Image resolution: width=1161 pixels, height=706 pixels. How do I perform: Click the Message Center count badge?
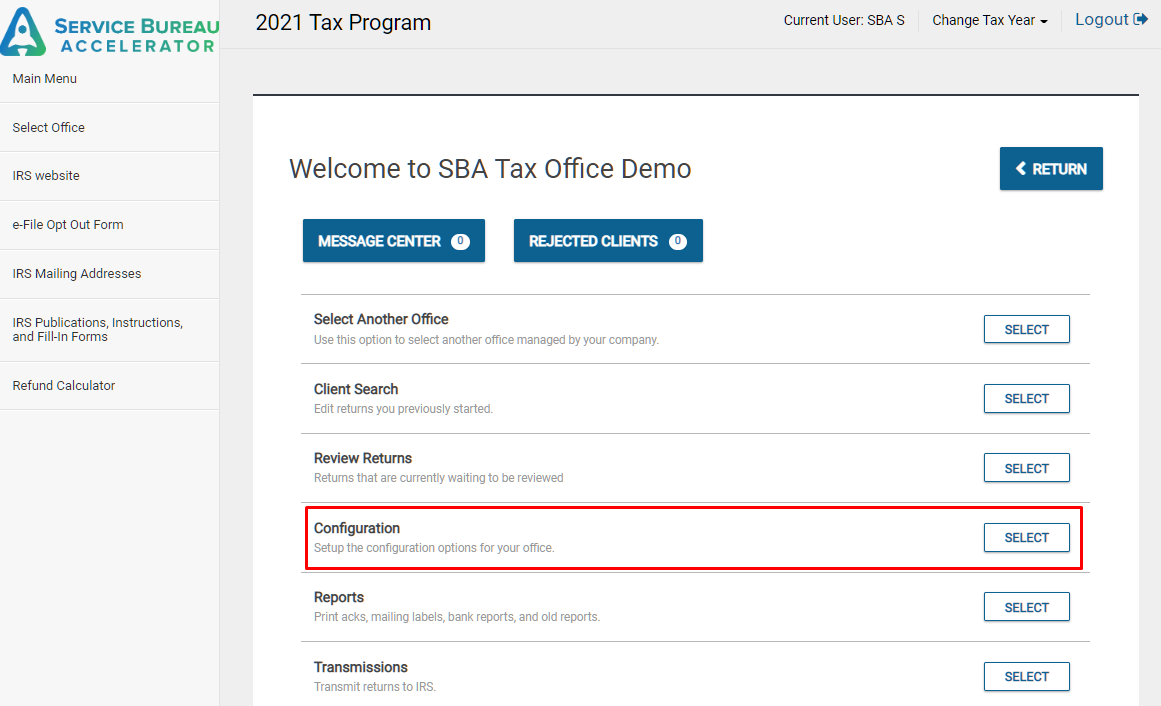pyautogui.click(x=460, y=241)
